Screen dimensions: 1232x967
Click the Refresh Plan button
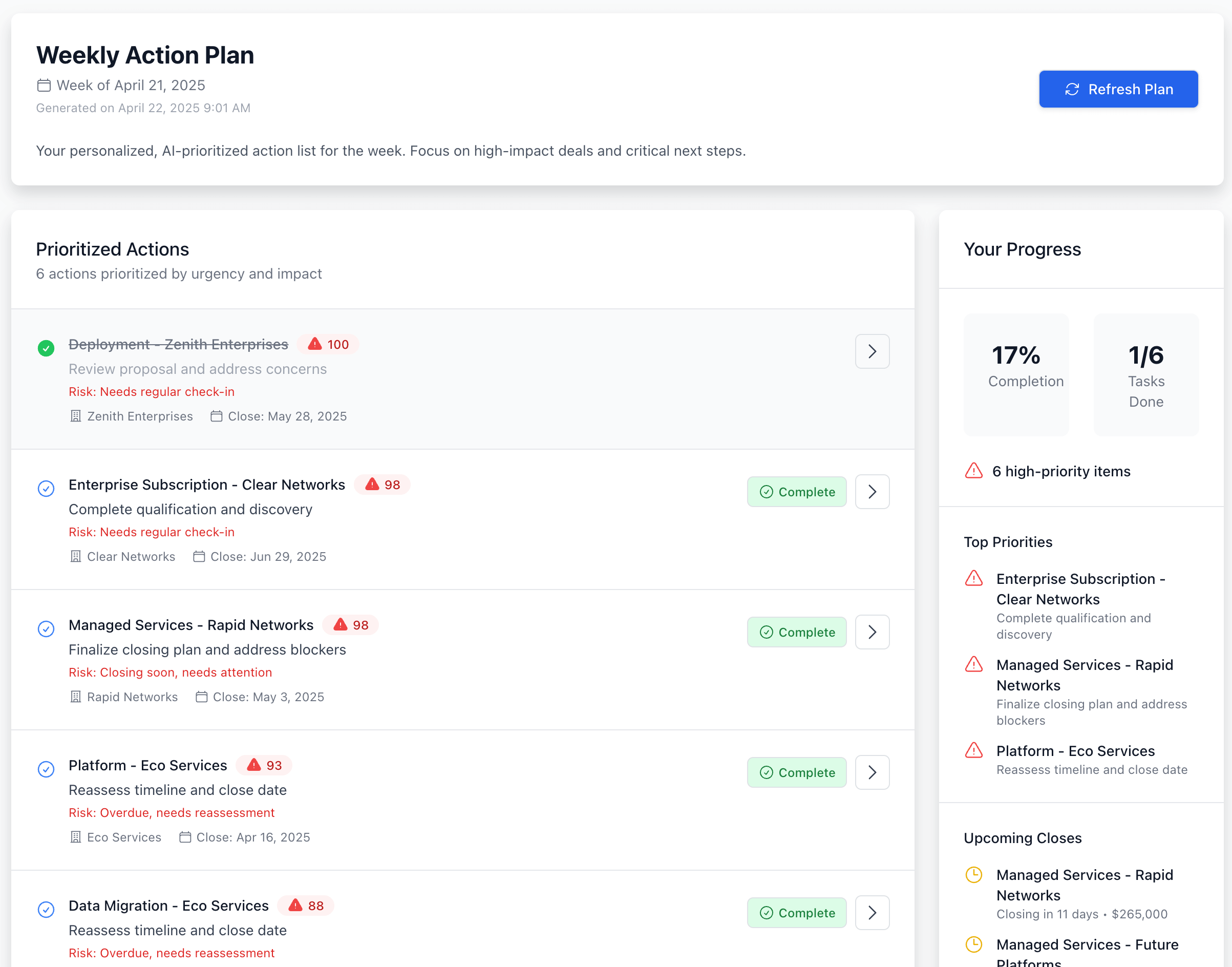(x=1118, y=89)
